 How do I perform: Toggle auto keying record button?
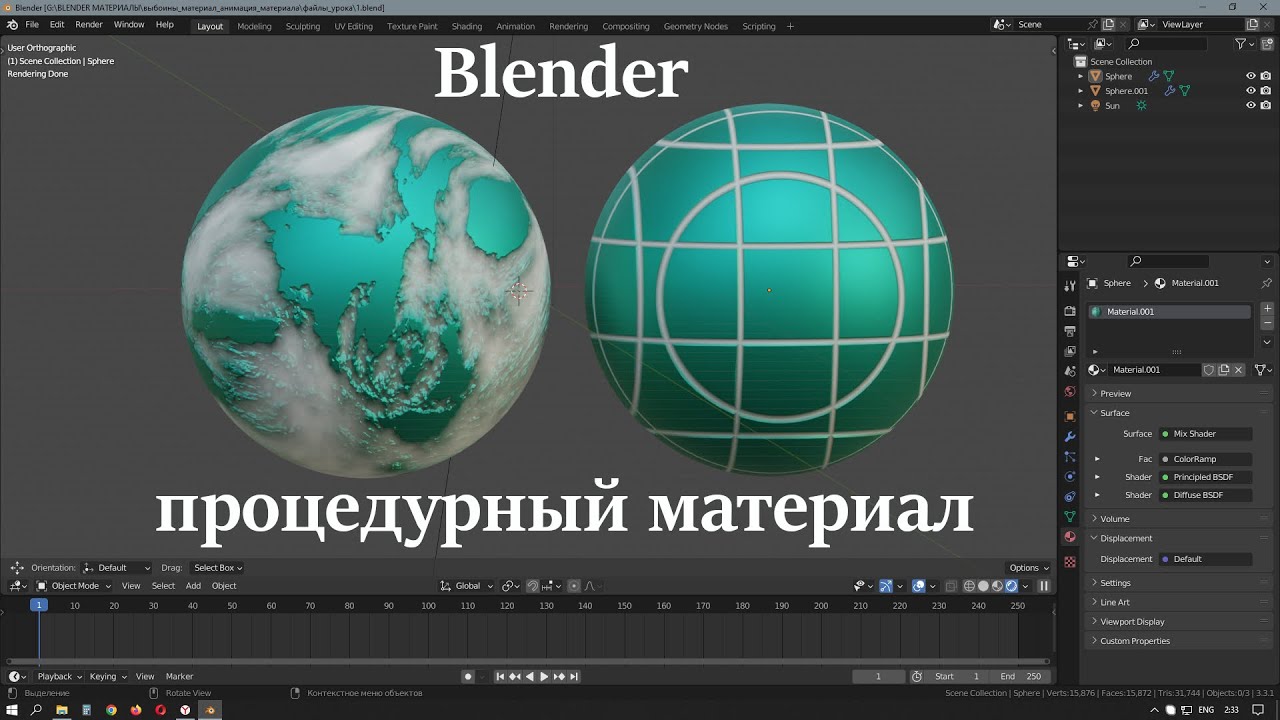click(x=468, y=677)
